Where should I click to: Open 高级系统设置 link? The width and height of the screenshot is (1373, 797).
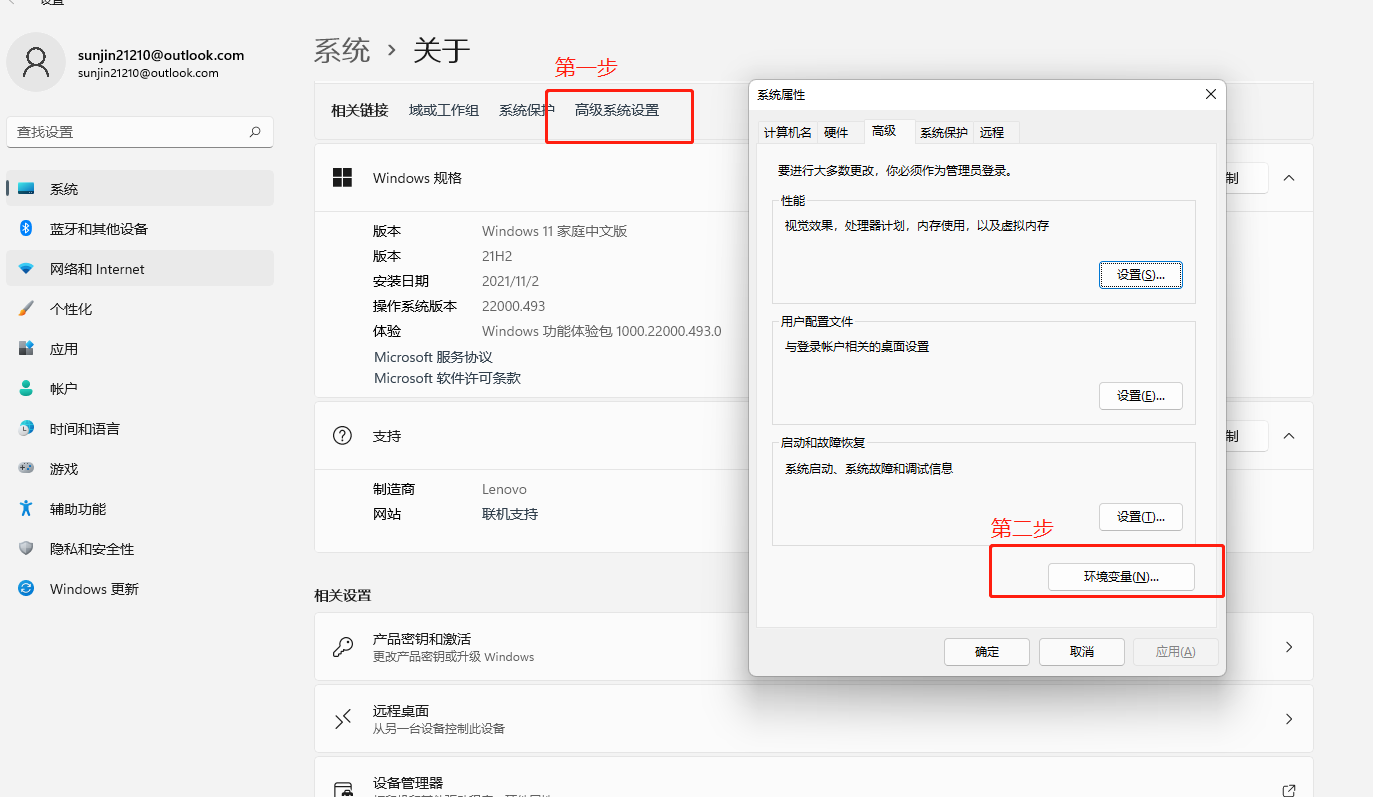(617, 110)
